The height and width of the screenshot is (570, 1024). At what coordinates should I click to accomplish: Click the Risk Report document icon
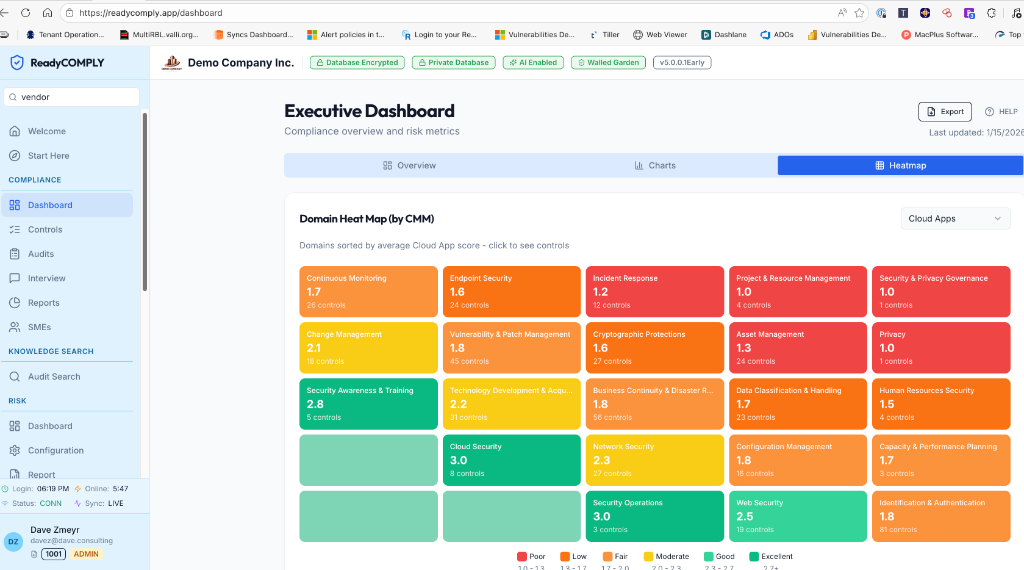[14, 474]
